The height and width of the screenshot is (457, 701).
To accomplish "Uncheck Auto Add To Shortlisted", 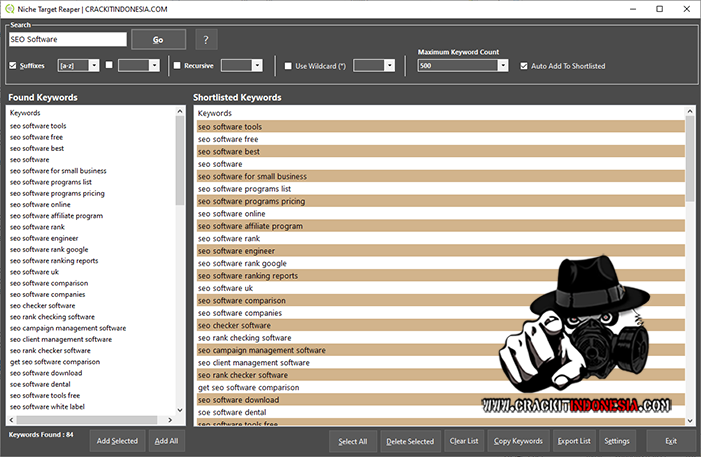I will (524, 66).
